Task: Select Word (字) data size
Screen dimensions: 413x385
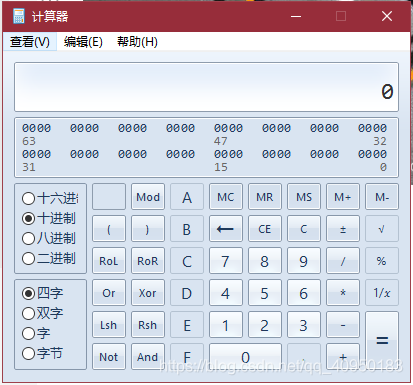Action: (36, 333)
